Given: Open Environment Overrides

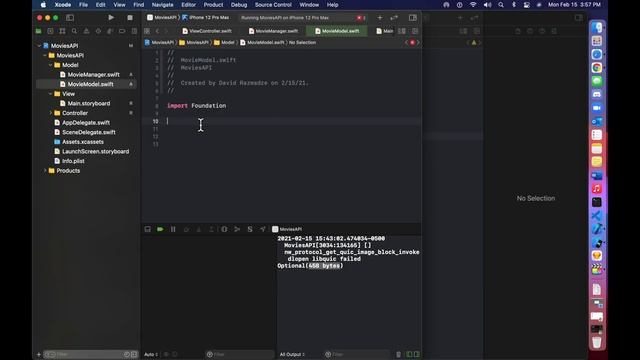Looking at the screenshot, I should coord(250,229).
